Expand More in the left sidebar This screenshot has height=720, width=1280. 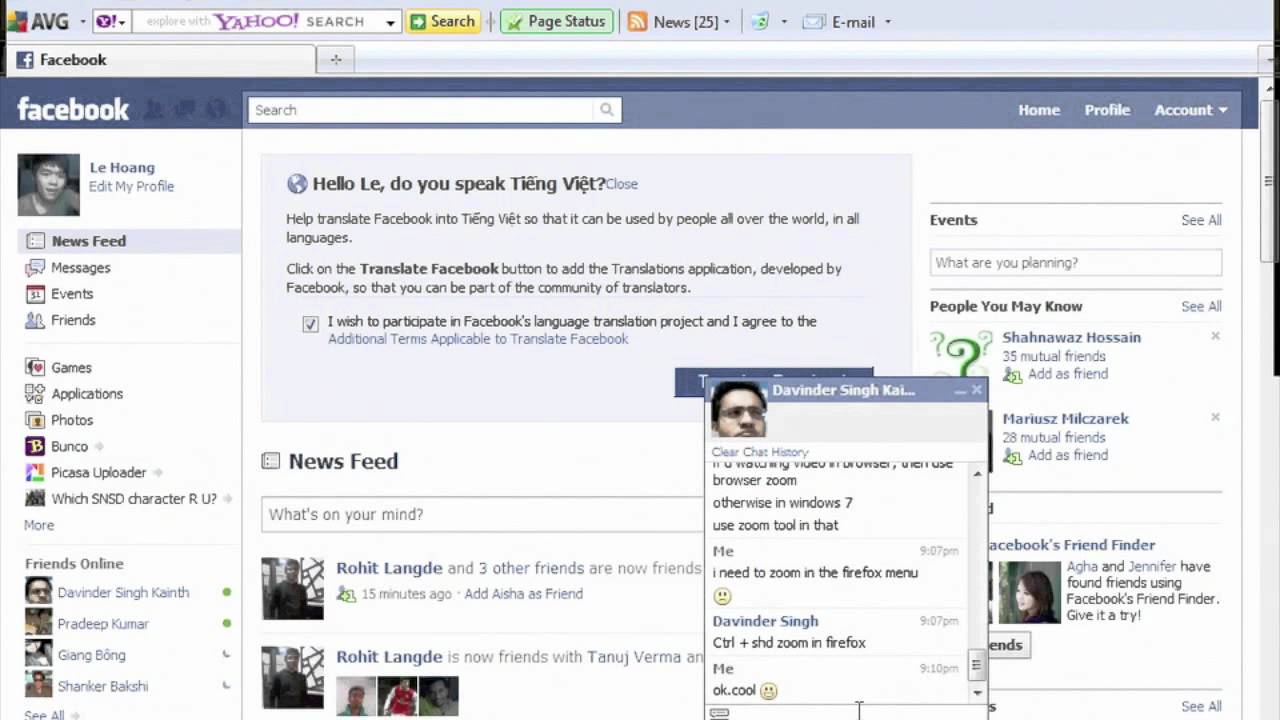pos(39,525)
